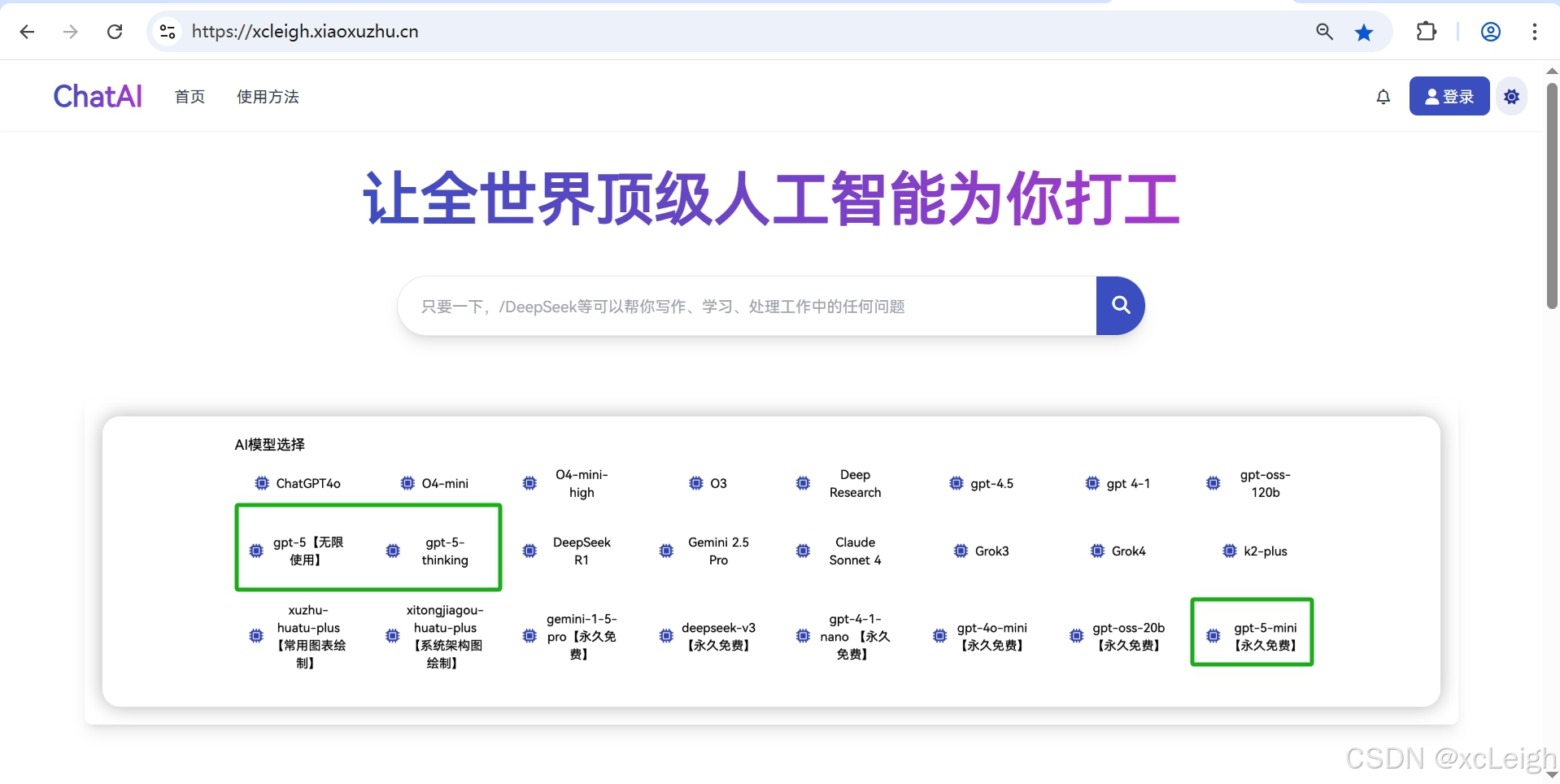Click the chip icon beside deepseek-v3
Screen dimensions: 1560x784
coord(666,636)
